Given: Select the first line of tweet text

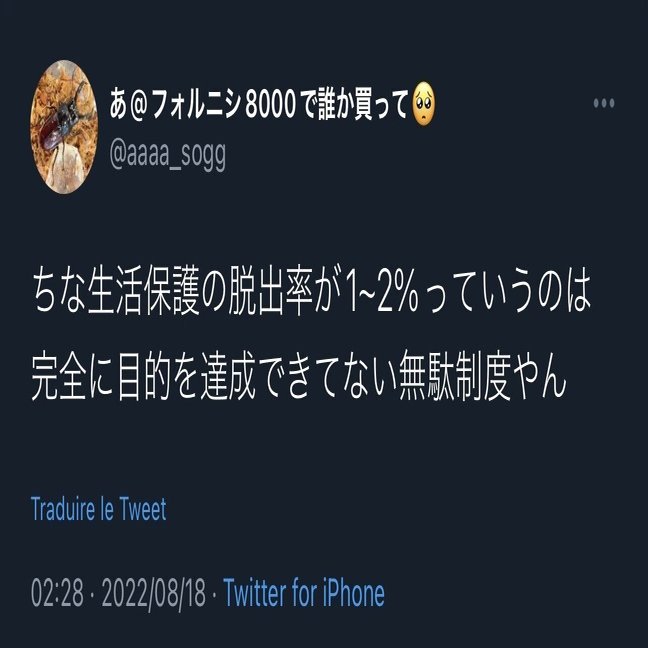Looking at the screenshot, I should [311, 291].
